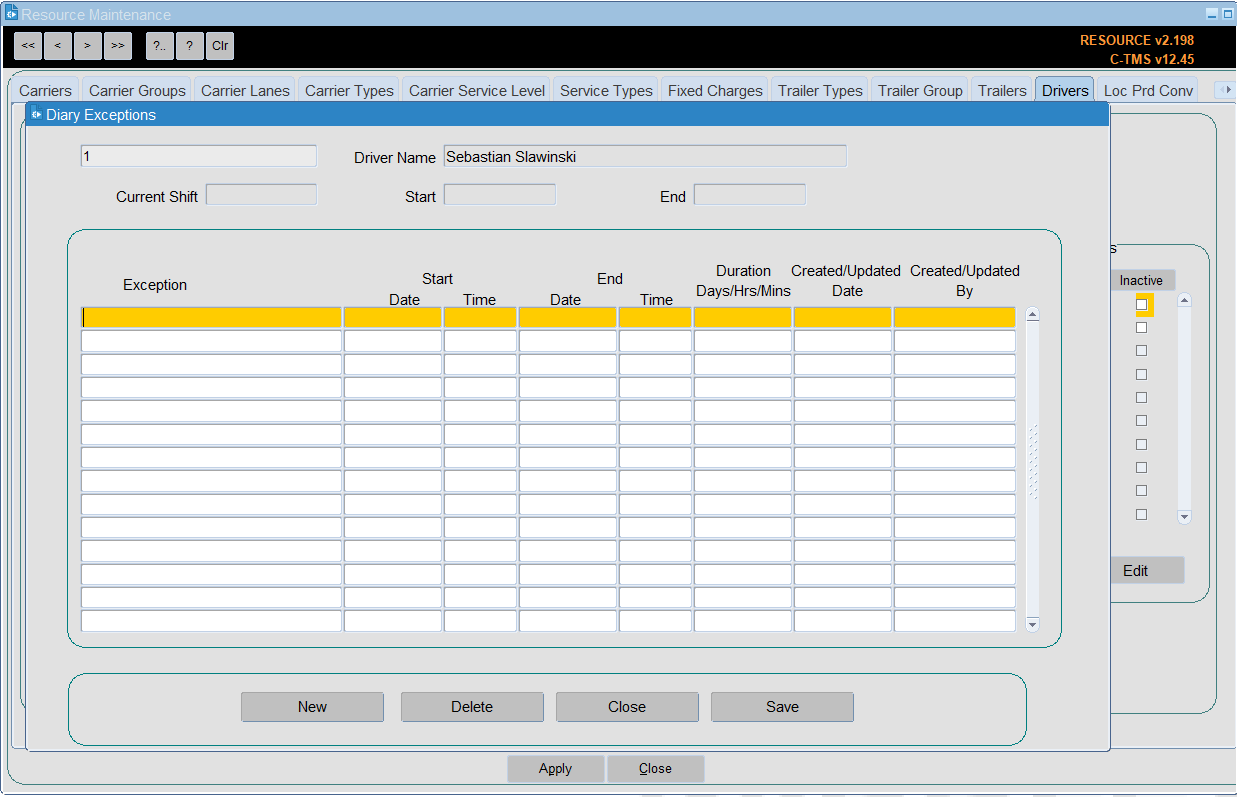1237x797 pixels.
Task: Click the Save button
Action: coord(782,707)
